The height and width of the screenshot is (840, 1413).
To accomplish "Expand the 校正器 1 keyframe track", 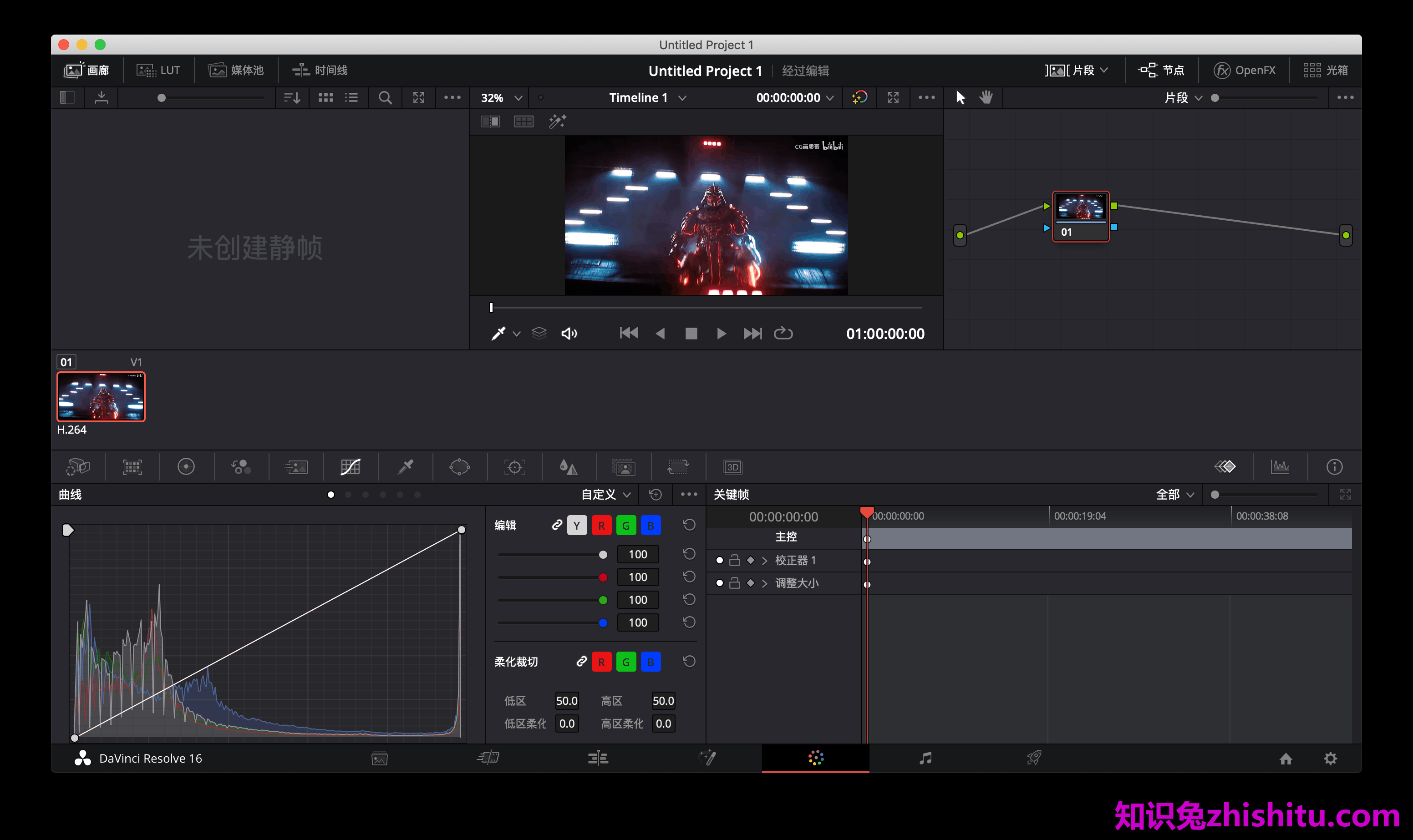I will (x=765, y=560).
